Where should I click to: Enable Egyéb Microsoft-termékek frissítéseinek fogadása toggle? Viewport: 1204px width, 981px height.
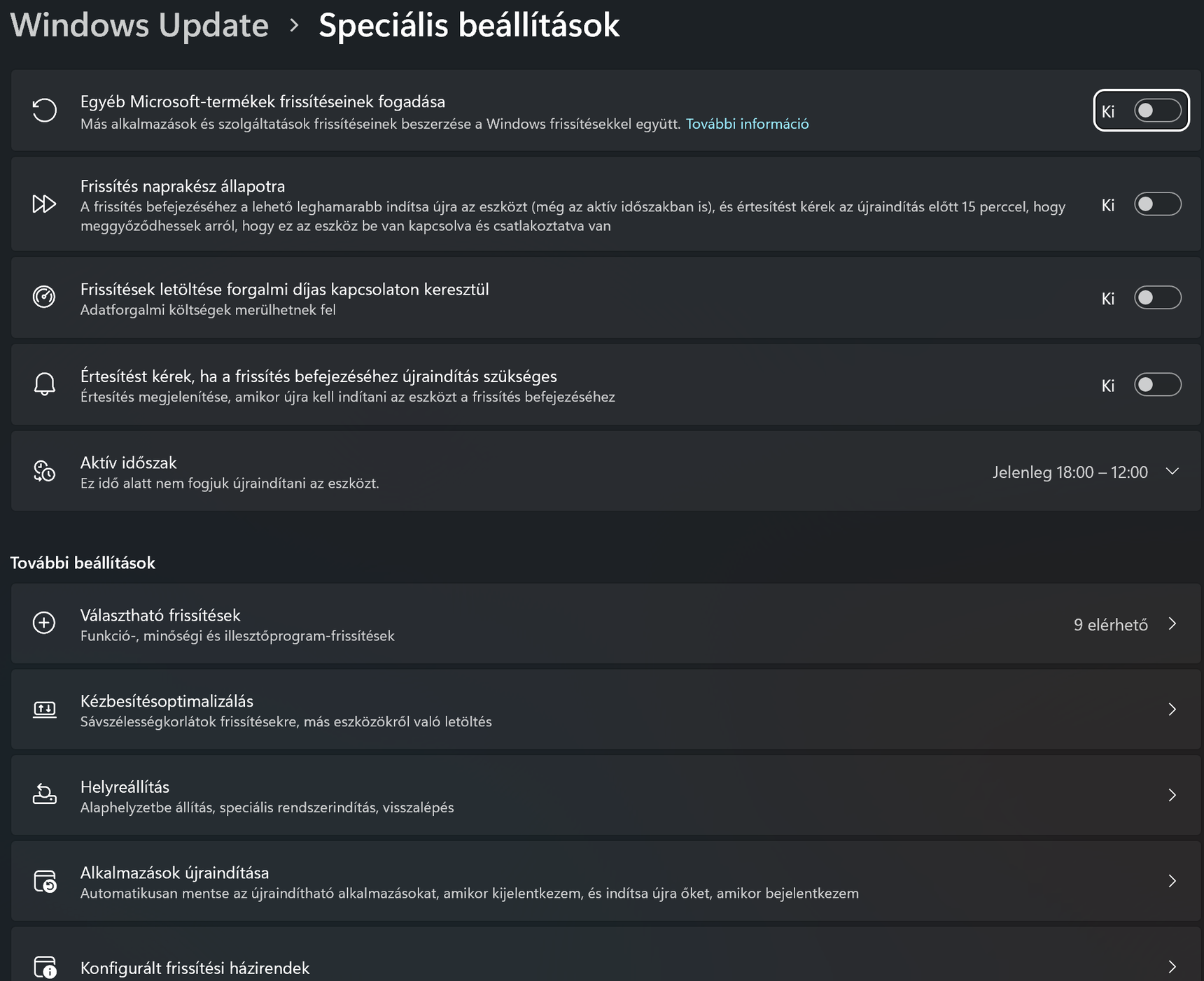point(1157,111)
